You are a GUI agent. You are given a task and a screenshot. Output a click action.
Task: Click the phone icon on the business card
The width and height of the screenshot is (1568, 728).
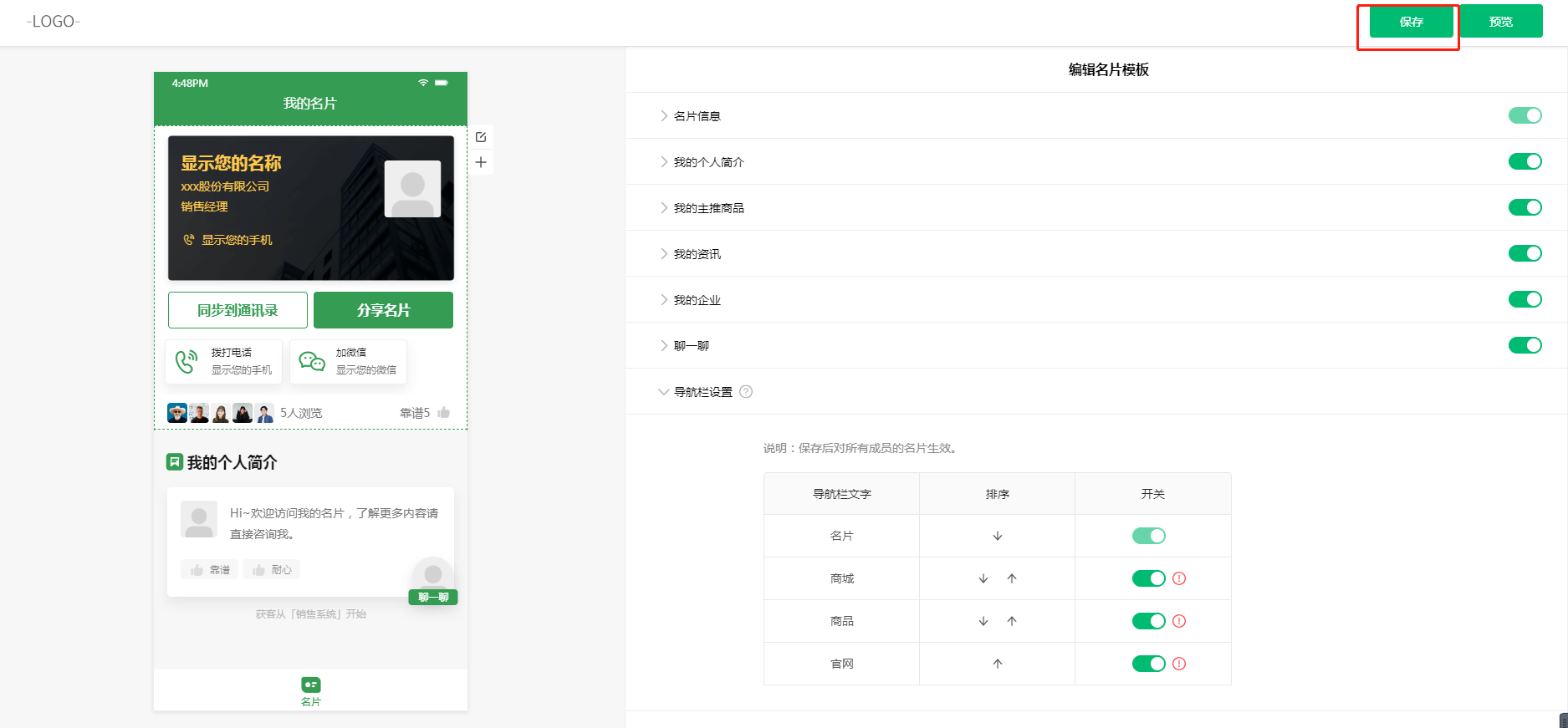click(189, 240)
